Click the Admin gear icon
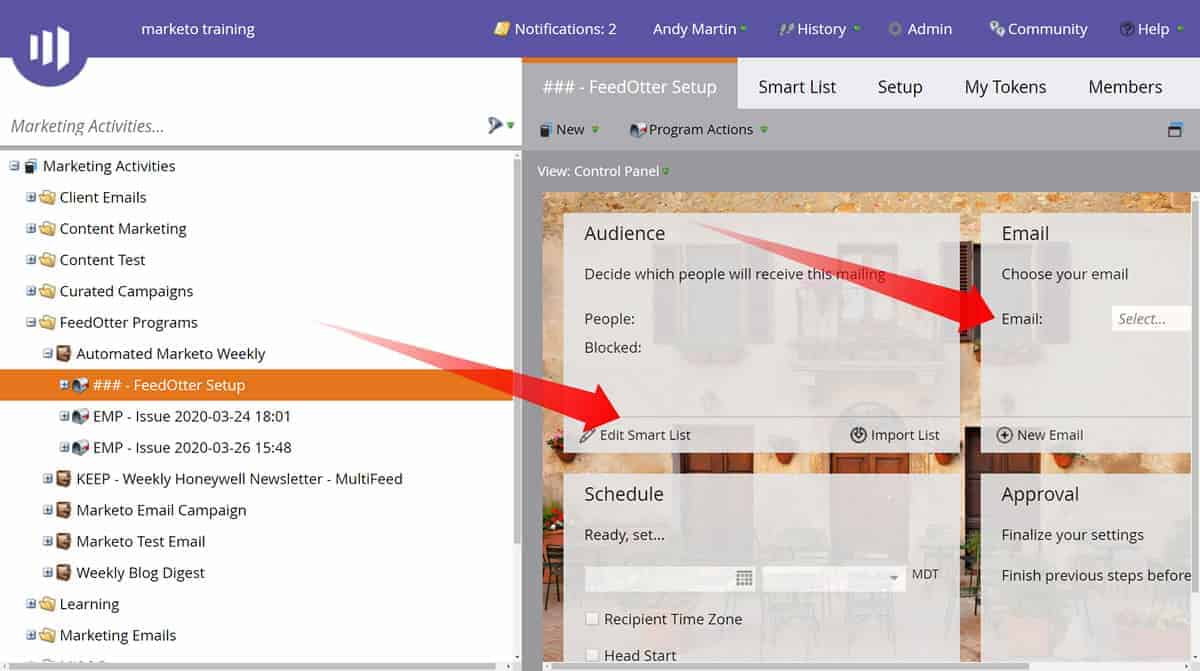 [895, 29]
